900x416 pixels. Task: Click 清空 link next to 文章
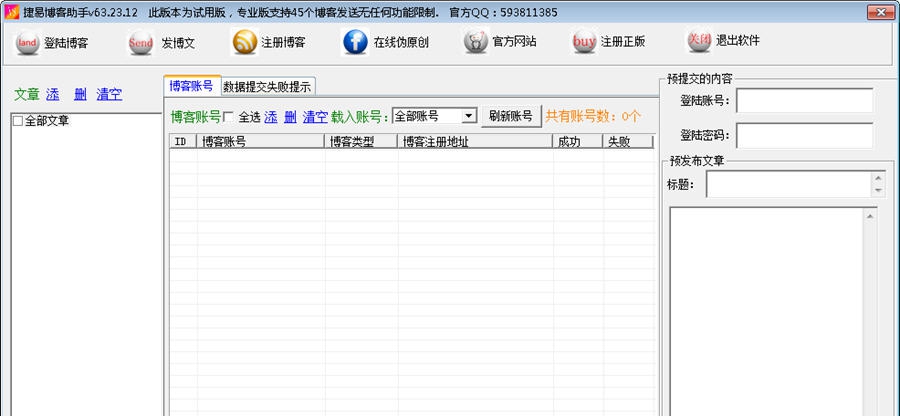pos(109,95)
